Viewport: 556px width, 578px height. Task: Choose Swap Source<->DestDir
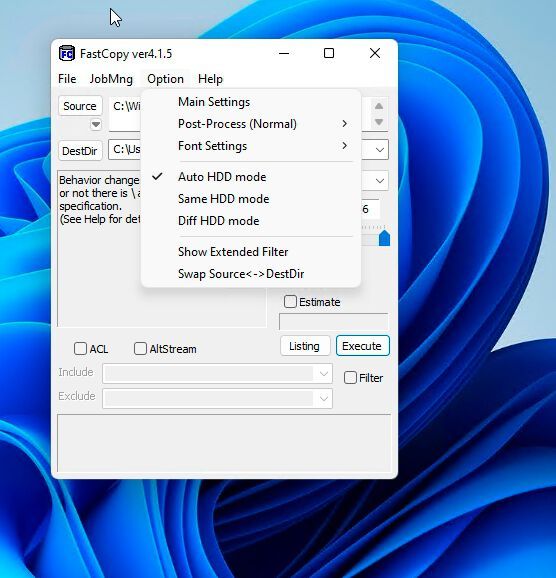(251, 274)
